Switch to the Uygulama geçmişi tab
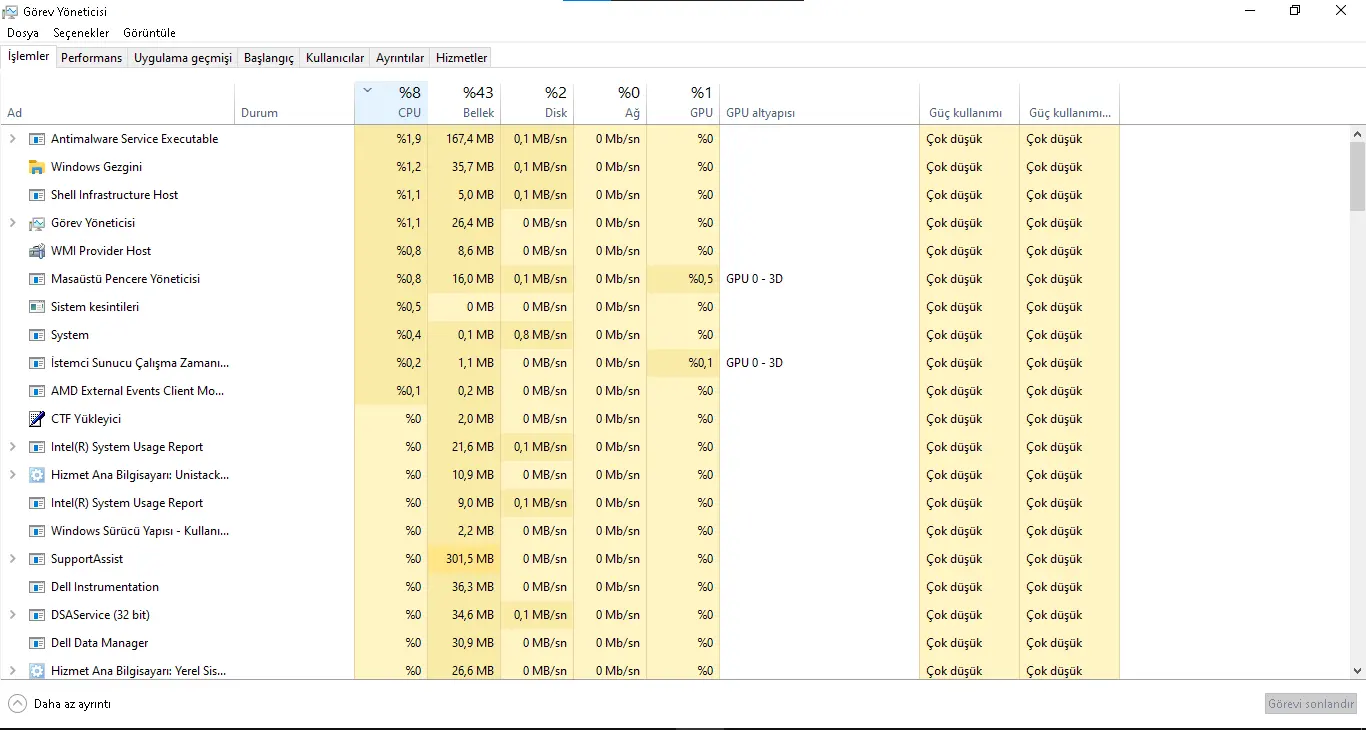Screen dimensions: 1366x730 [183, 58]
